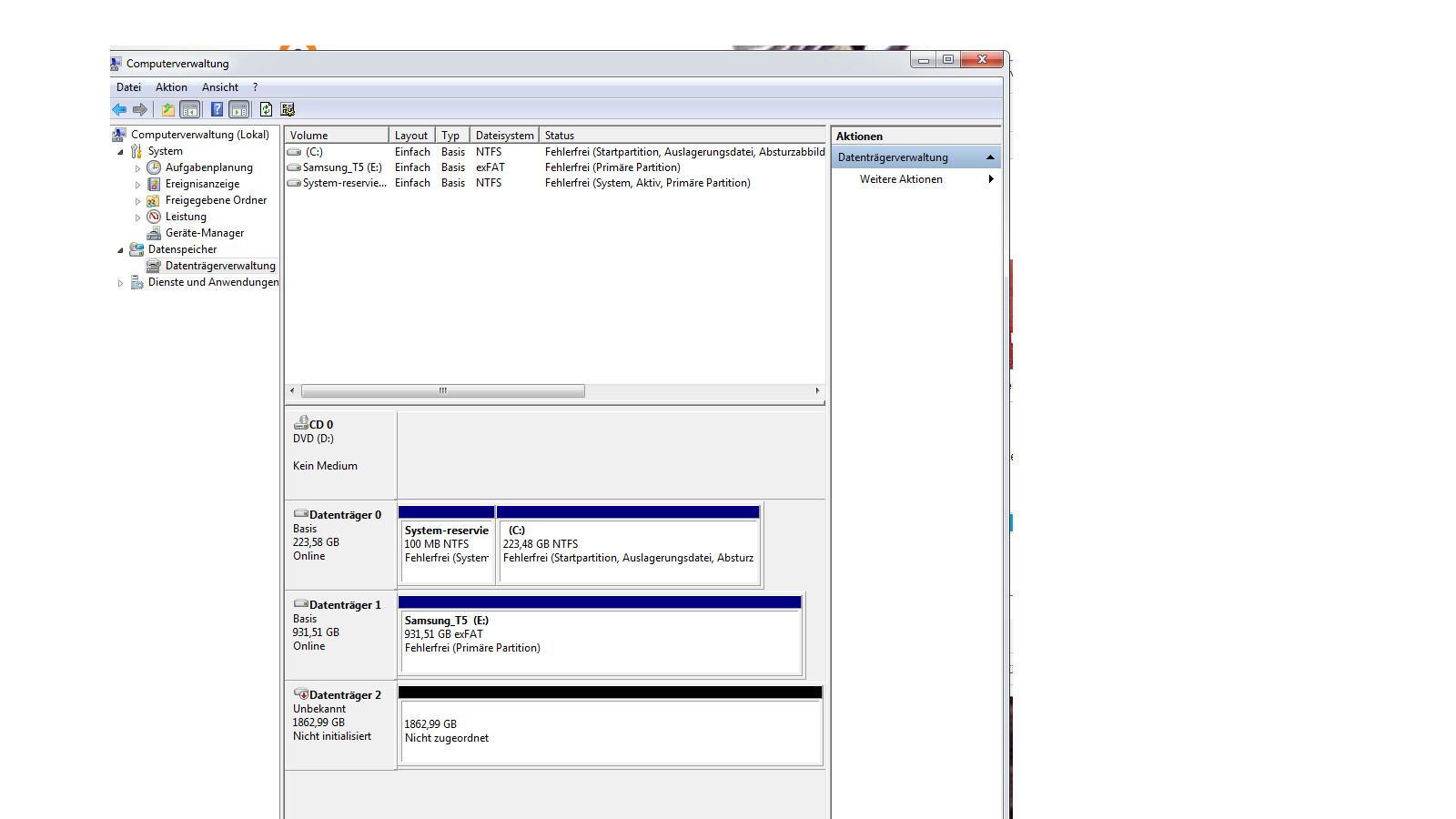
Task: Toggle the action pane show/hide icon
Action: (x=238, y=109)
